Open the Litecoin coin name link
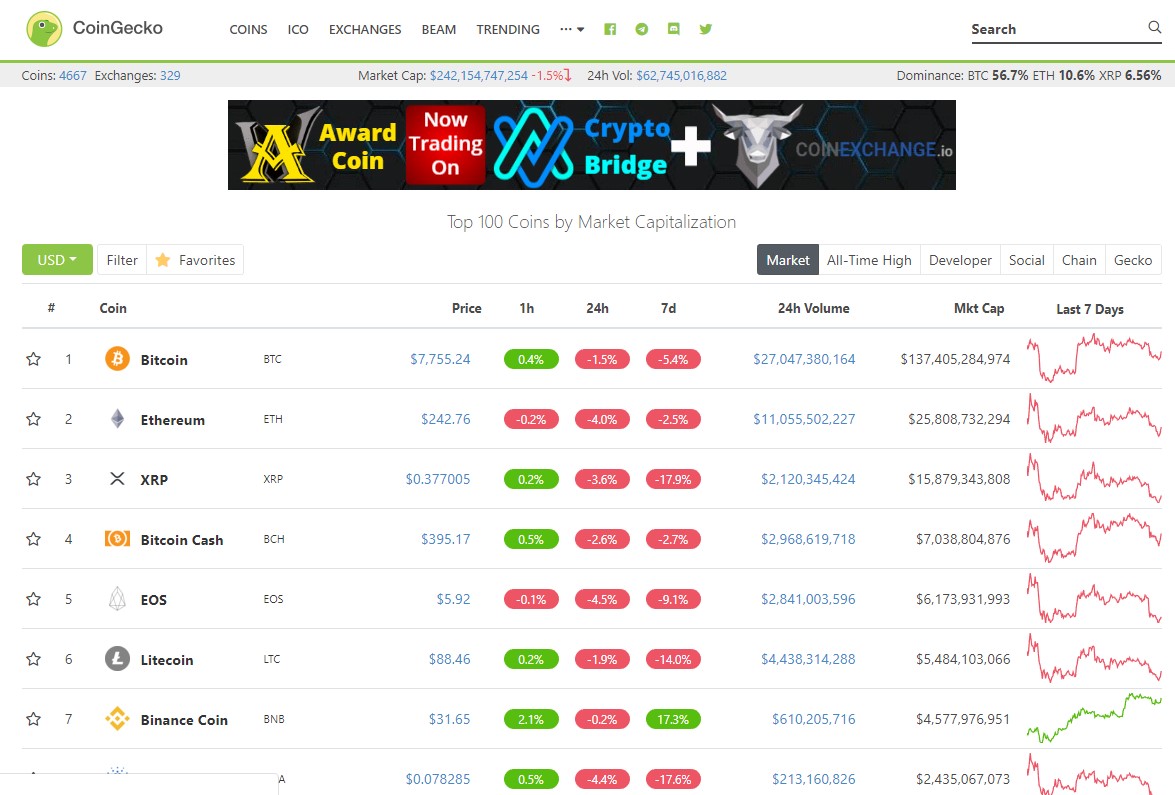1175x795 pixels. pyautogui.click(x=166, y=659)
